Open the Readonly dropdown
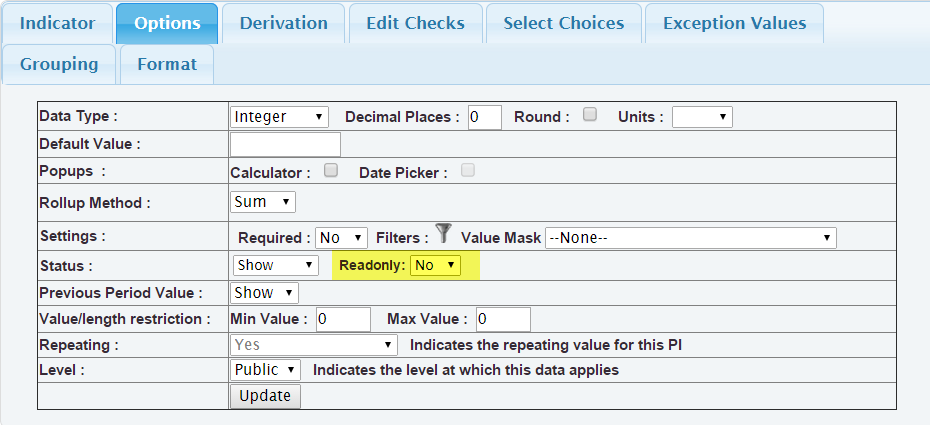 click(436, 265)
